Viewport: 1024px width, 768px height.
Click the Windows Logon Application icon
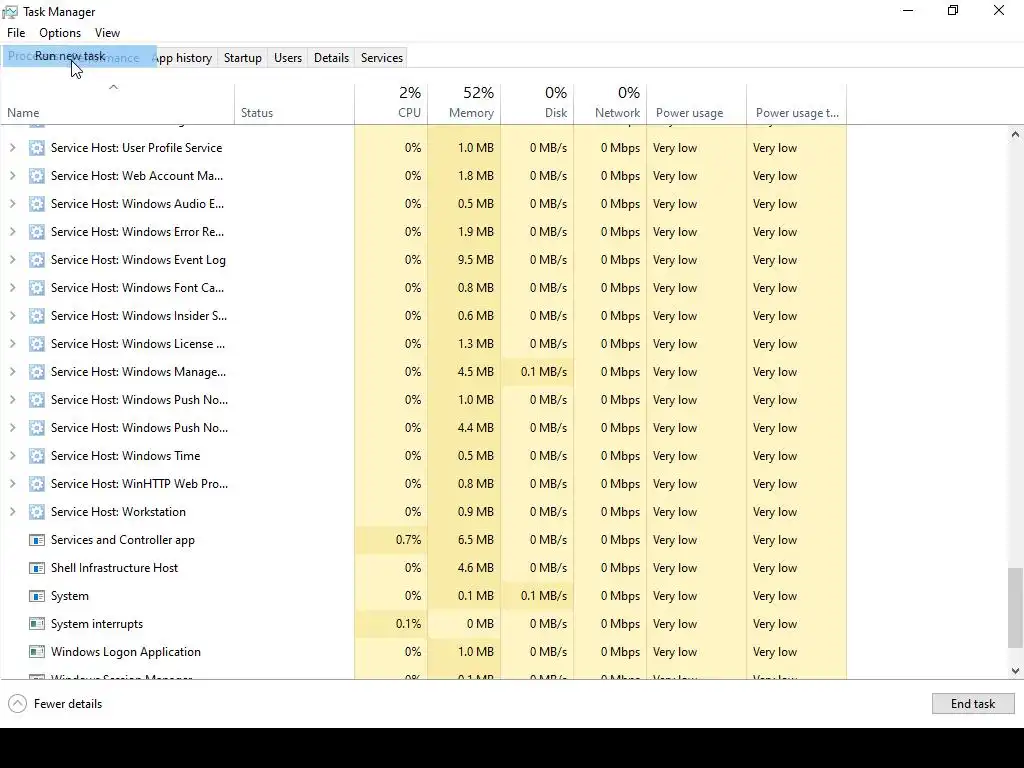point(37,652)
